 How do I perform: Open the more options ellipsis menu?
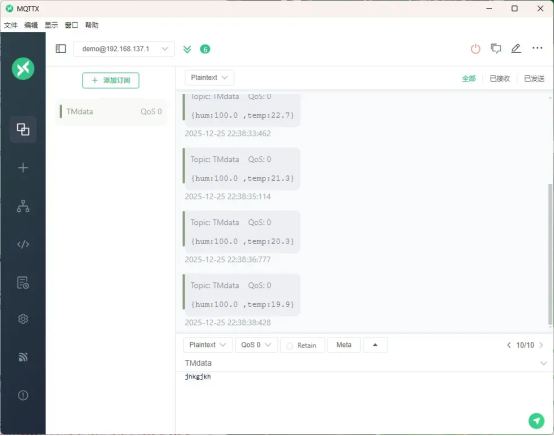pos(537,48)
